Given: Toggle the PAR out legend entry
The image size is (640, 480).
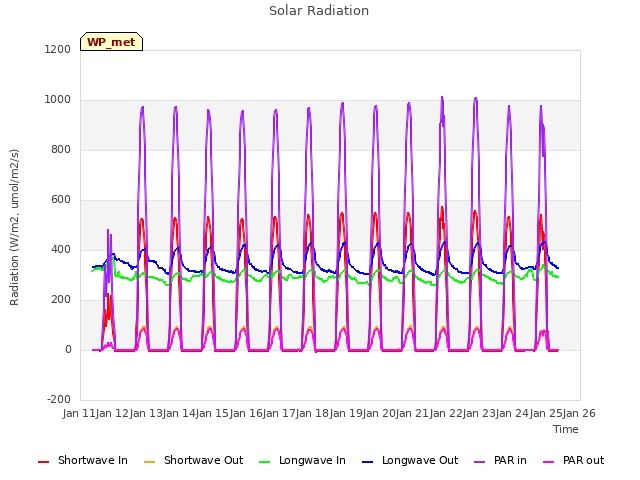Looking at the screenshot, I should pos(573,461).
